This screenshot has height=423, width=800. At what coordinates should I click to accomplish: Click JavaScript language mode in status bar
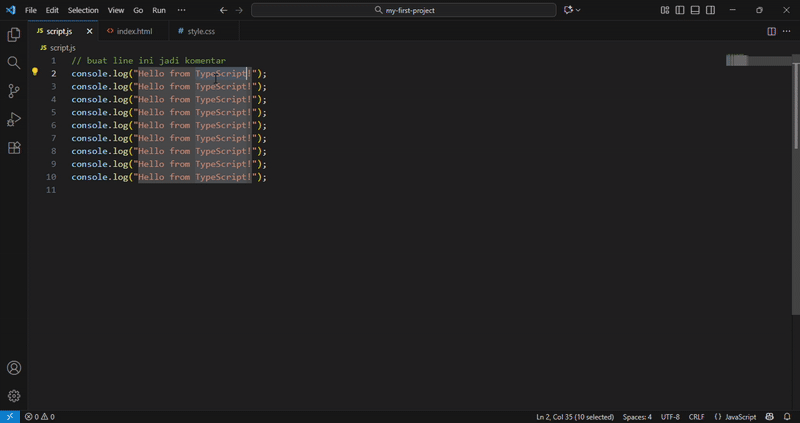(x=736, y=417)
